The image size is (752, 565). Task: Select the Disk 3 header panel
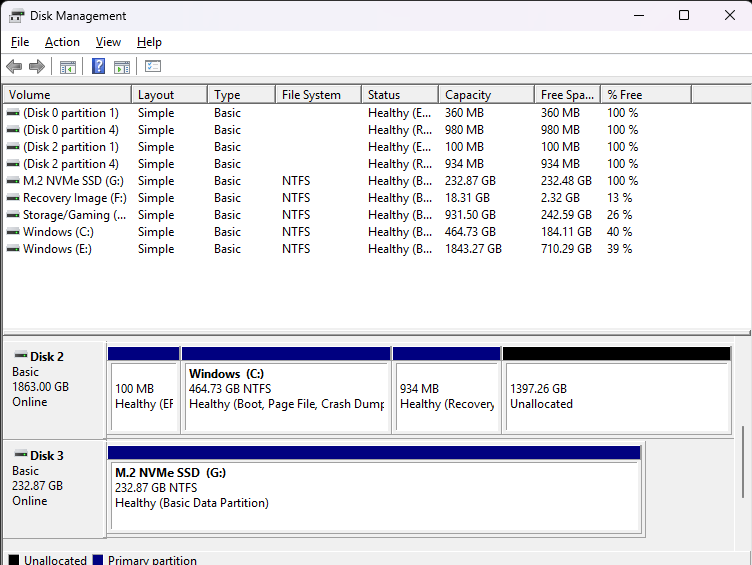tap(54, 488)
